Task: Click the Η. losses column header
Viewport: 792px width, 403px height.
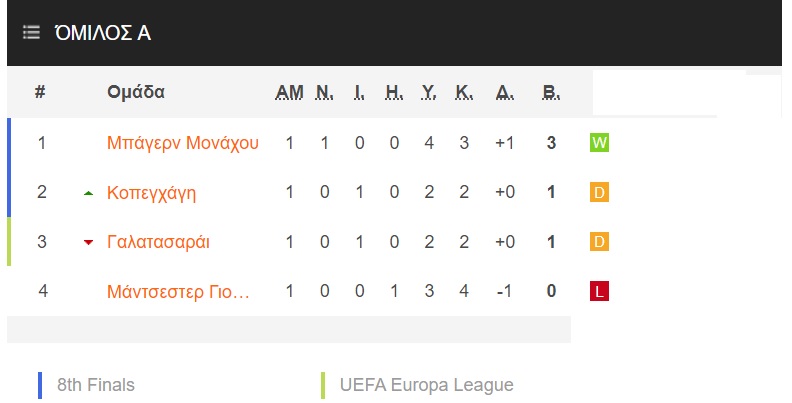Action: pos(394,92)
